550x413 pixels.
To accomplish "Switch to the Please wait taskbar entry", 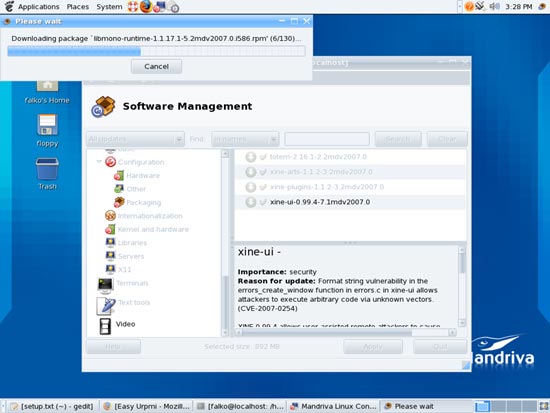I will (x=427, y=406).
